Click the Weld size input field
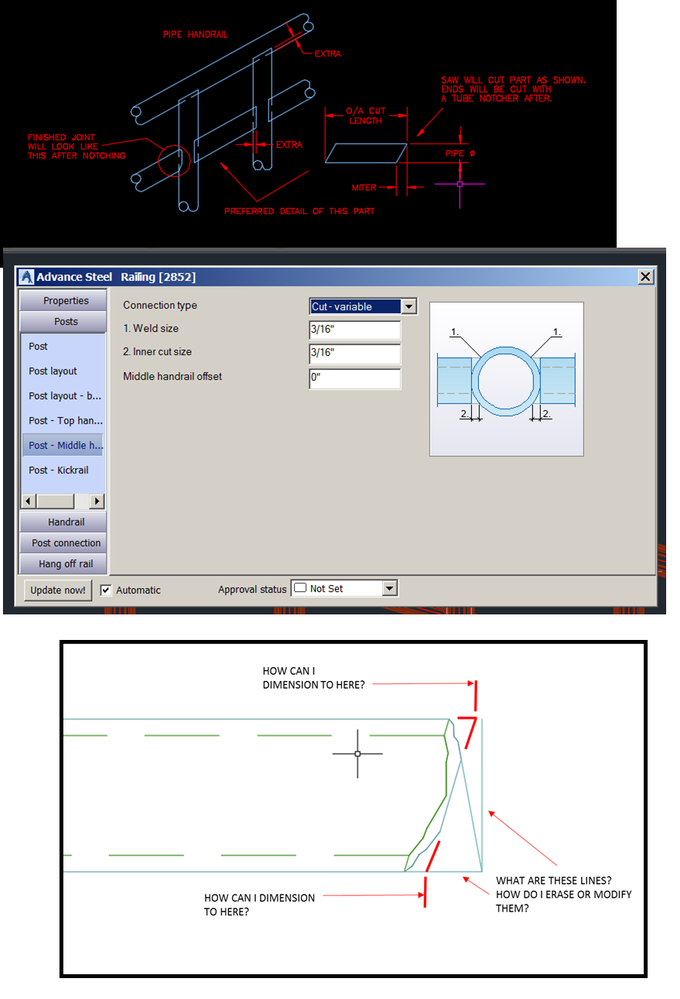The image size is (680, 999). click(x=355, y=329)
